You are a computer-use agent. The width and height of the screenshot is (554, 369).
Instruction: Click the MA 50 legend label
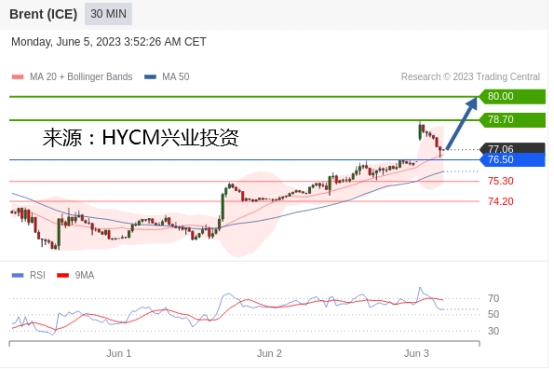[176, 77]
